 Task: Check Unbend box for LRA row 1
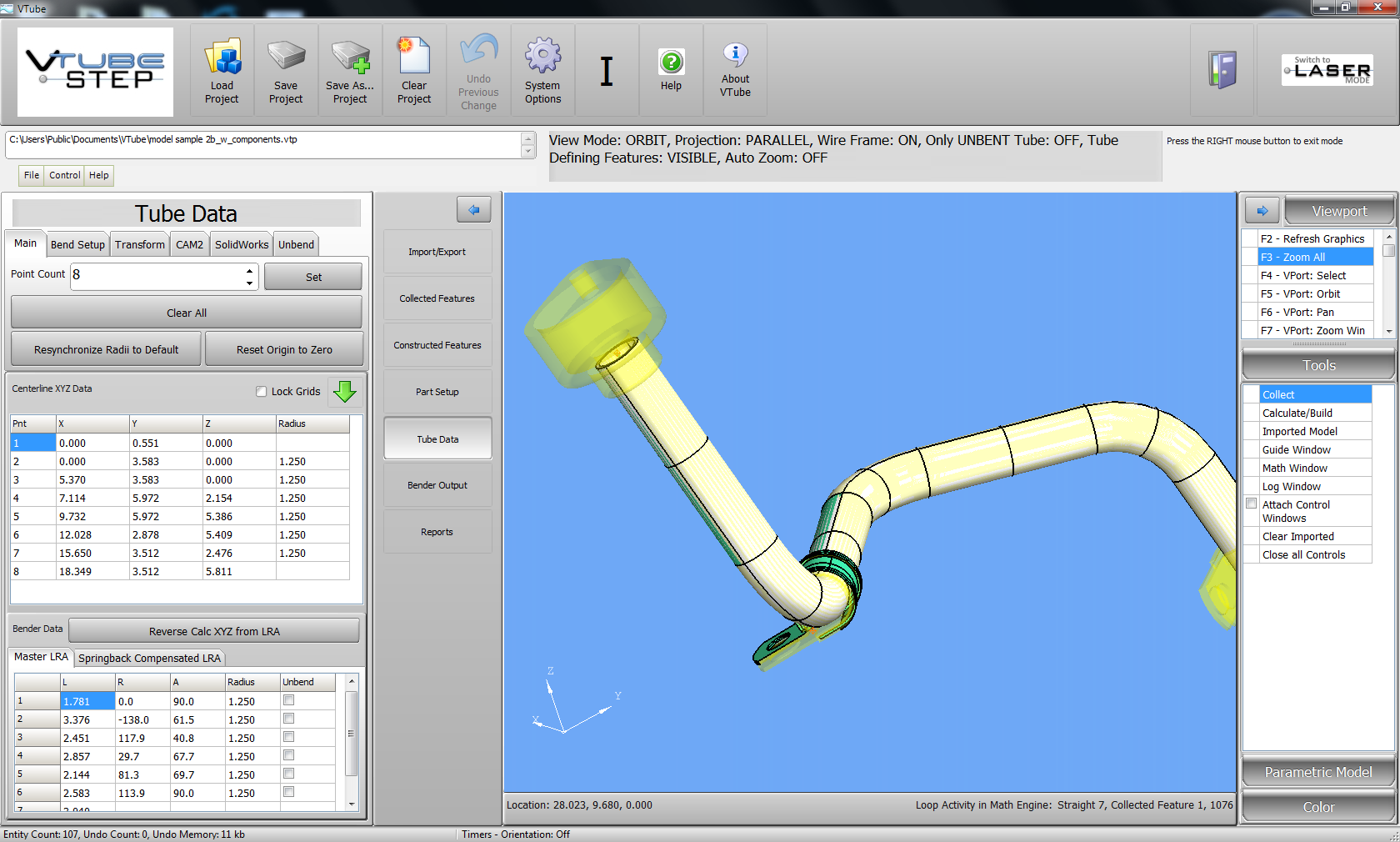pos(289,700)
